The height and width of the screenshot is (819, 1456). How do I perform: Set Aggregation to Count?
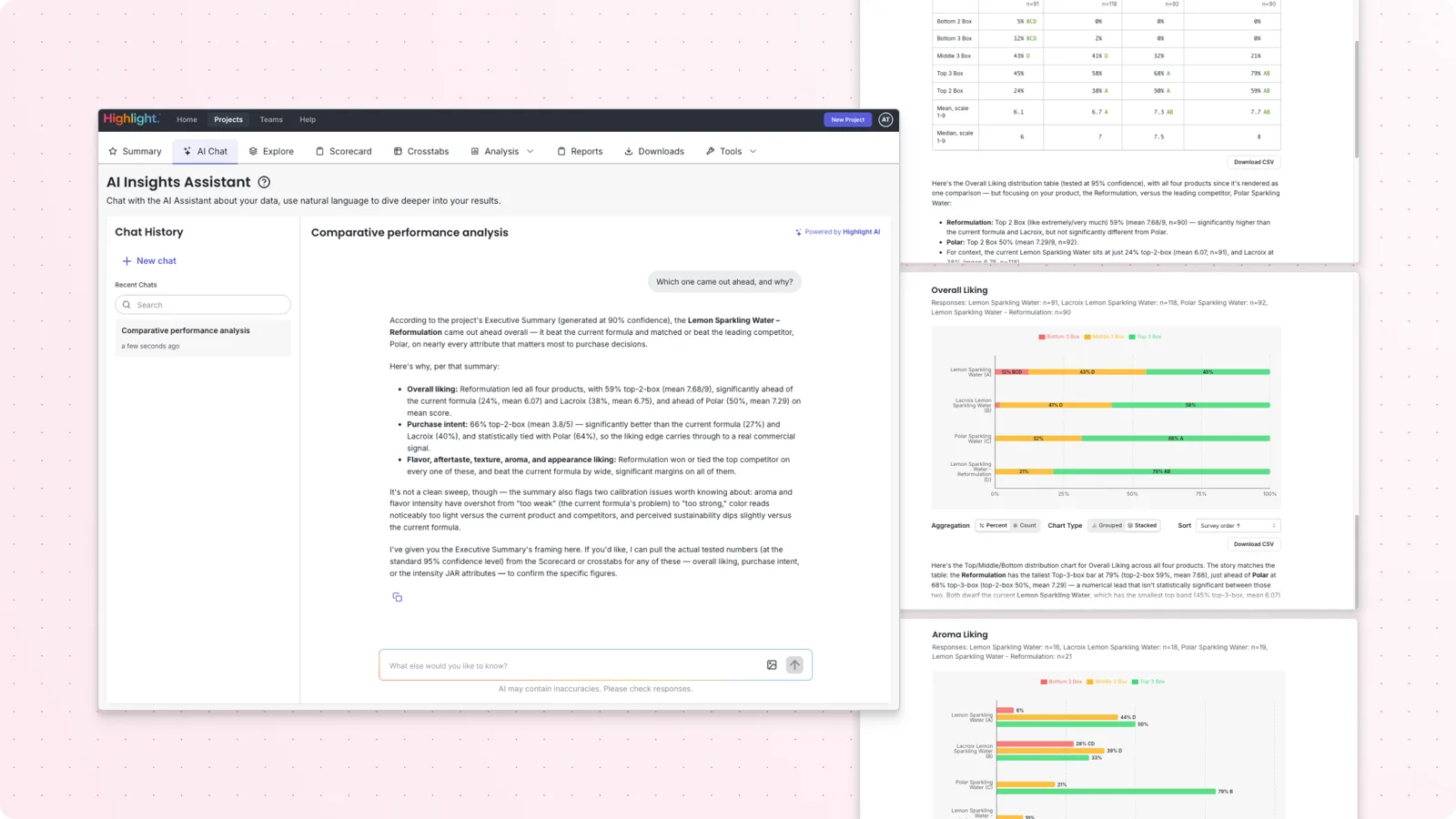pyautogui.click(x=1025, y=525)
